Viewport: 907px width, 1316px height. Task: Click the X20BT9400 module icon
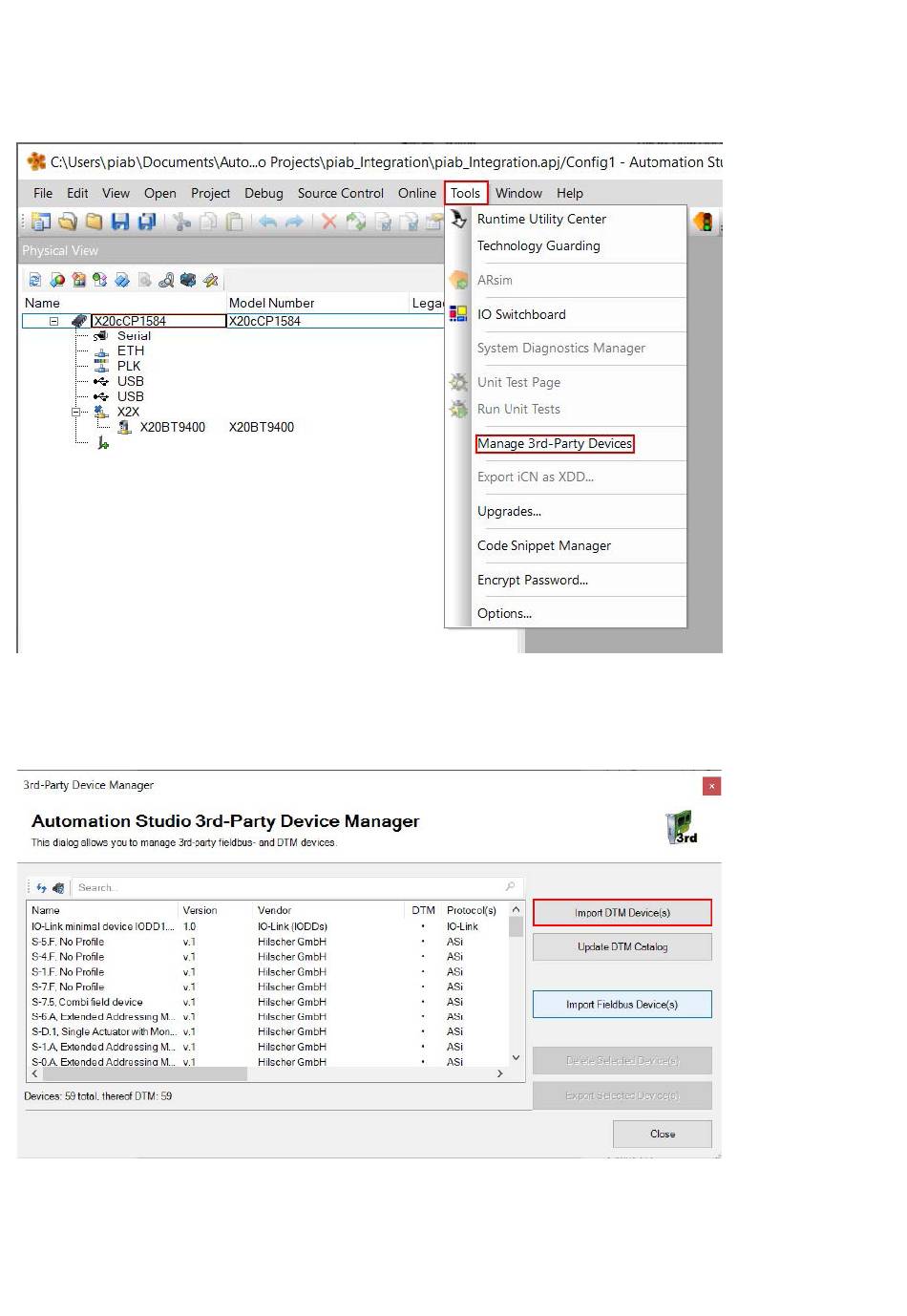click(x=124, y=428)
